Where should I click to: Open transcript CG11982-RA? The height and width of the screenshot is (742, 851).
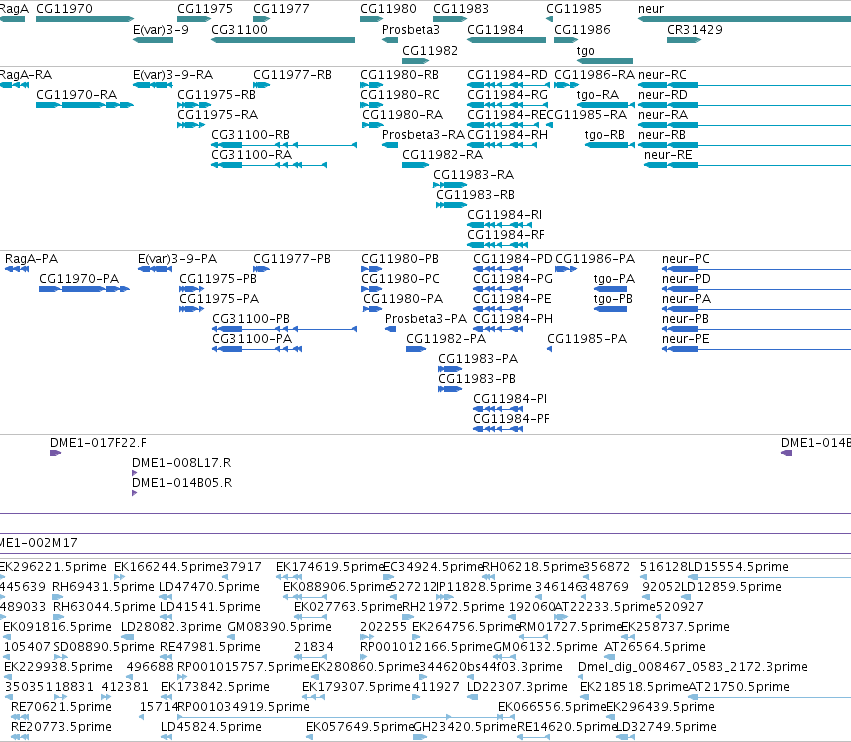click(x=442, y=155)
